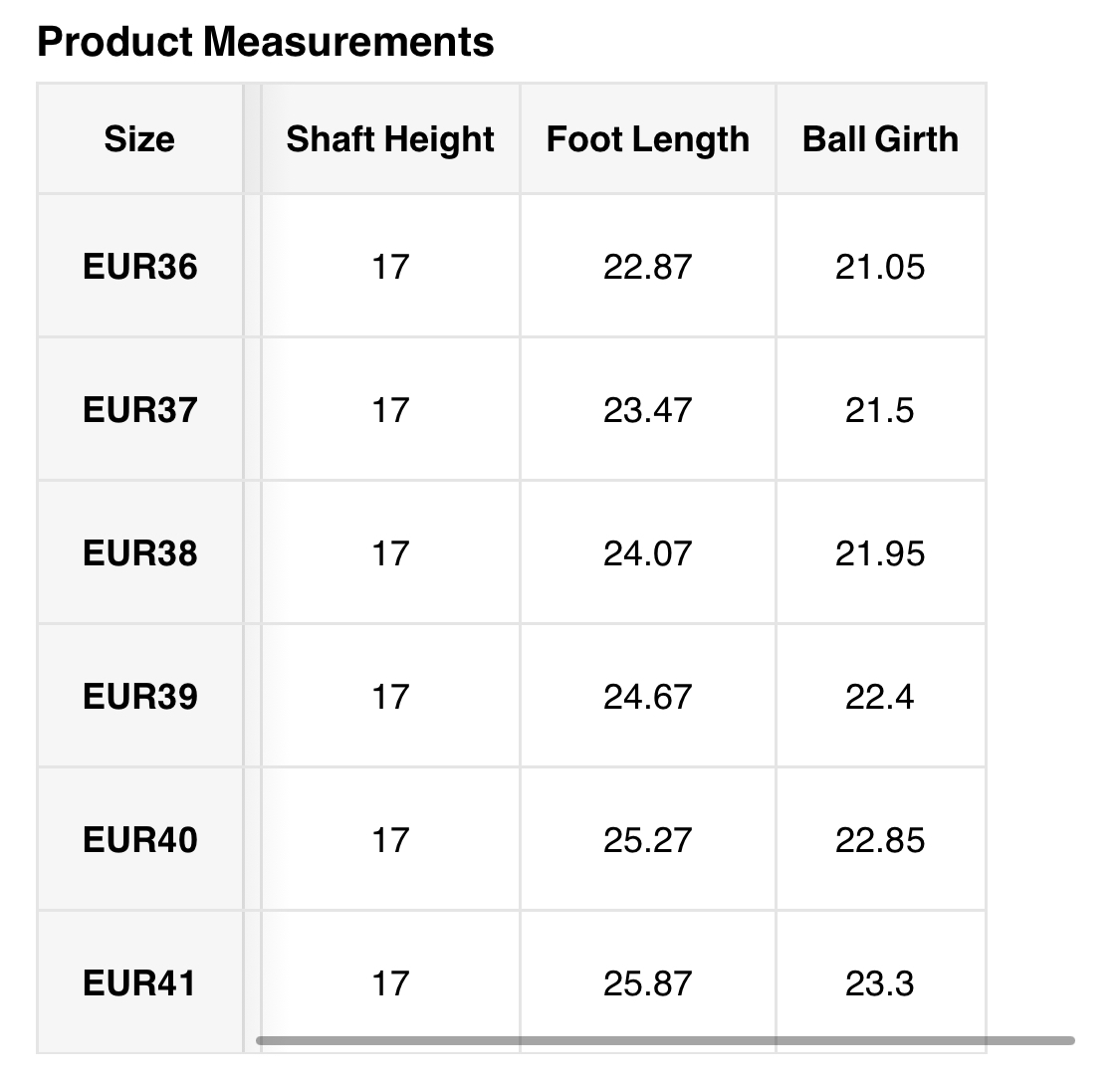Click foot length value 25.27
The width and height of the screenshot is (1120, 1084).
click(x=647, y=840)
